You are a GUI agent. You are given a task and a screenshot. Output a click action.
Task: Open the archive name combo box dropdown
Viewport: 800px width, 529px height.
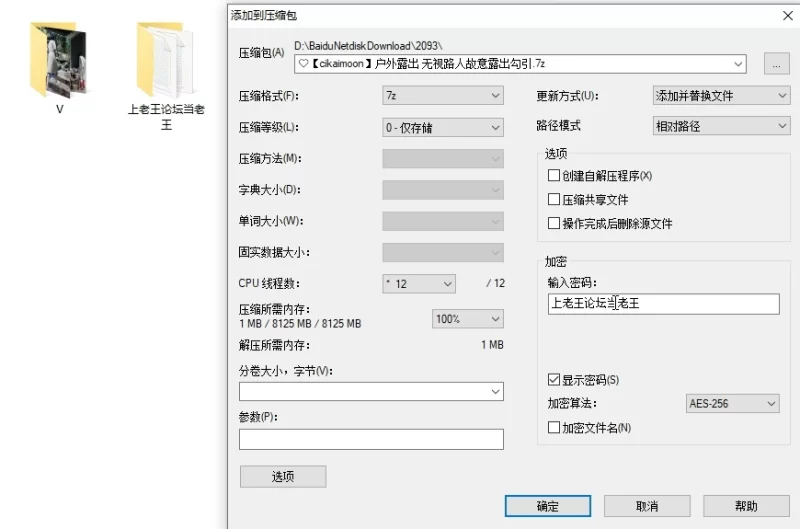pyautogui.click(x=738, y=64)
